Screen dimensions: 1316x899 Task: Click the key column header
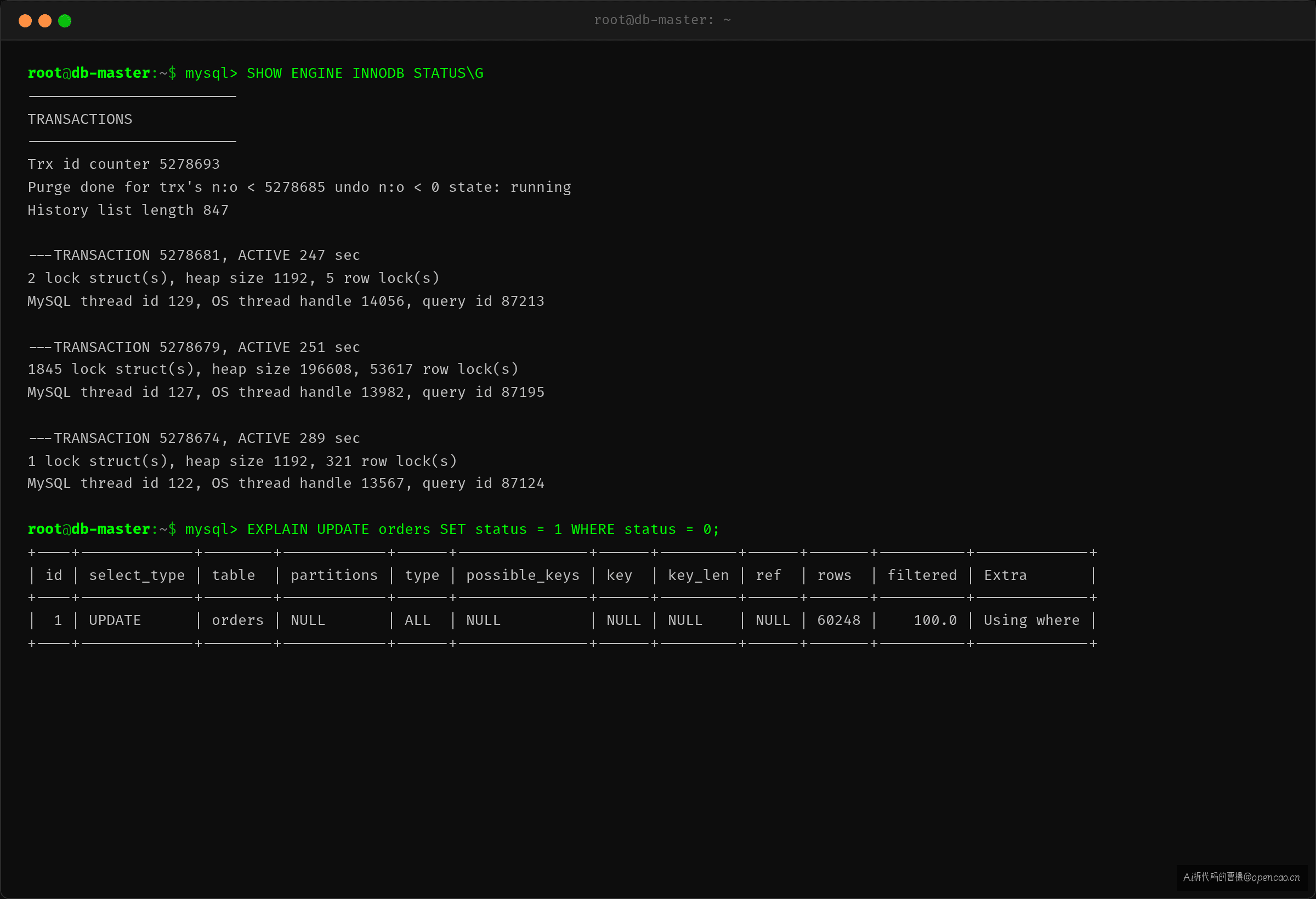(x=619, y=576)
